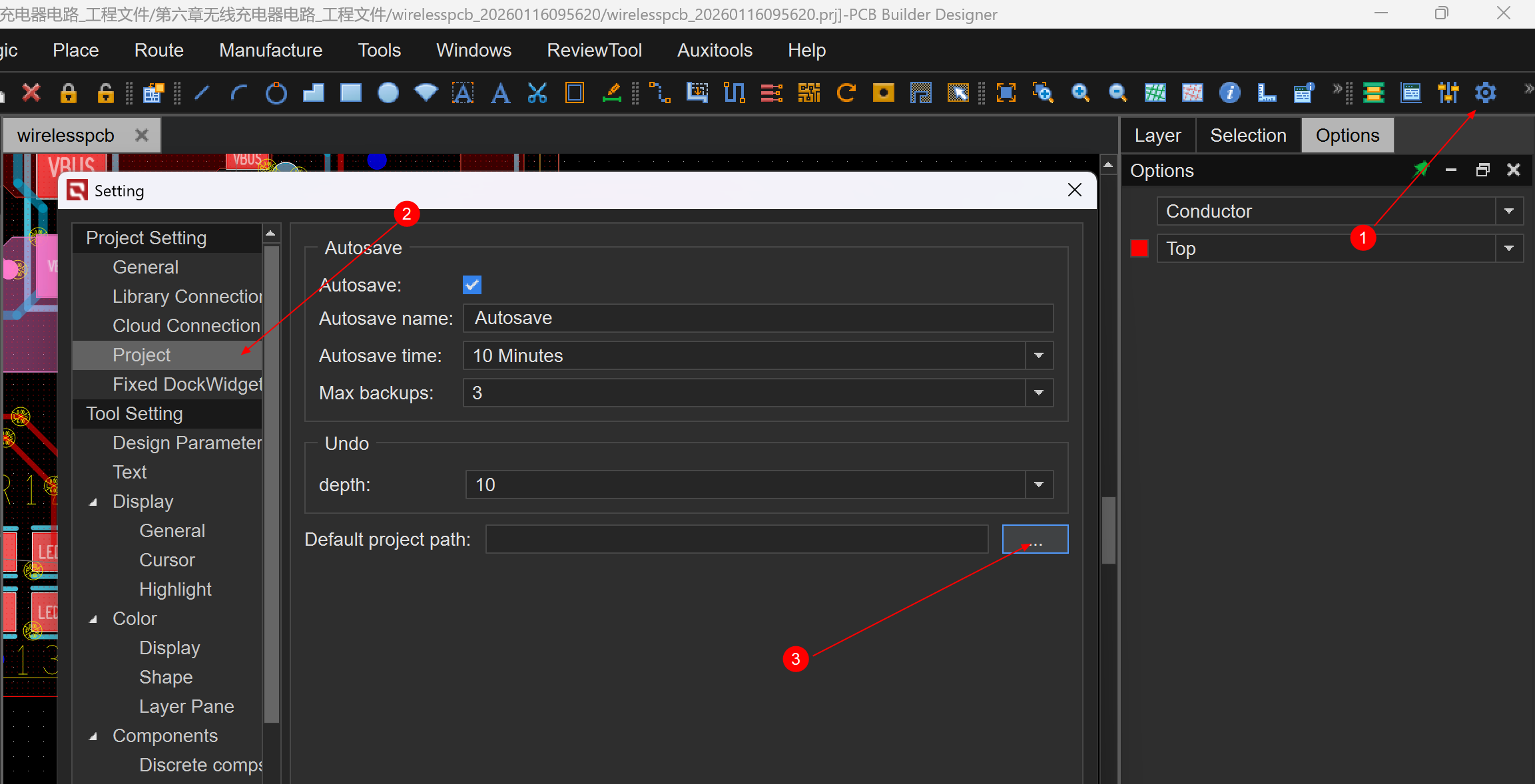Viewport: 1535px width, 784px height.
Task: Select the scissors cut tool
Action: click(x=537, y=93)
